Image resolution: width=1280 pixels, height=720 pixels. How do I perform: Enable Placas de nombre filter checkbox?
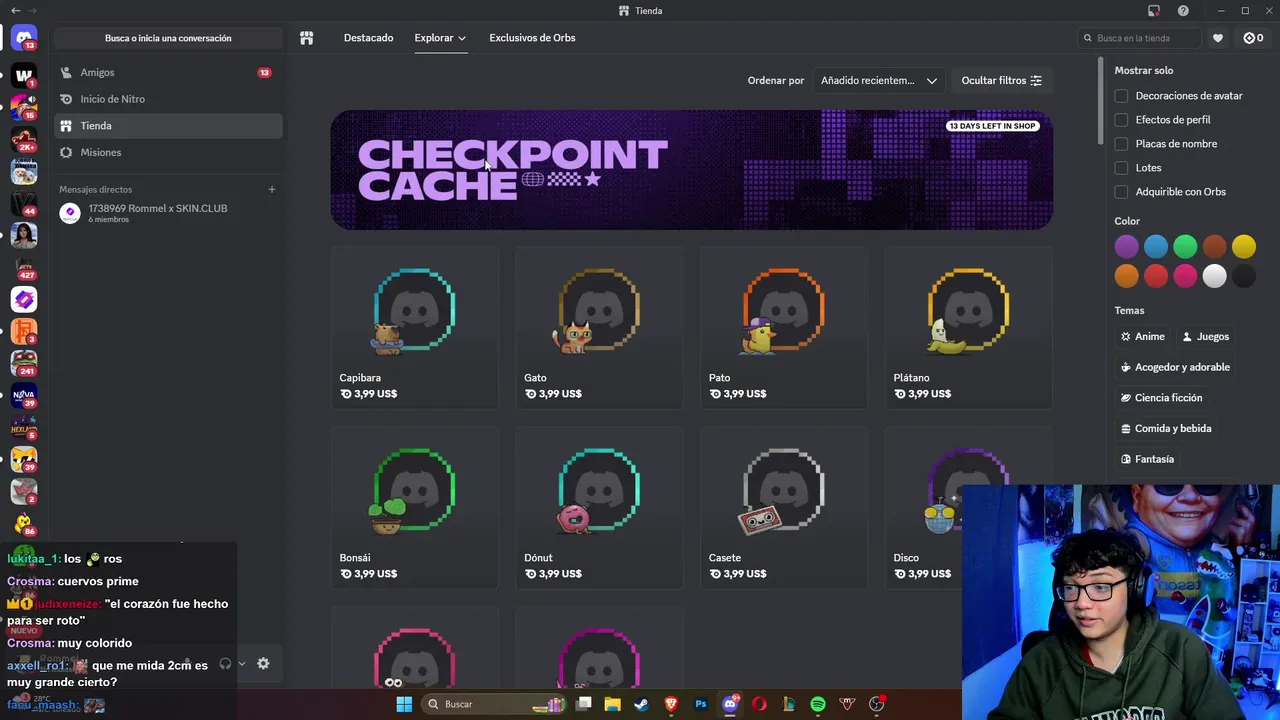pyautogui.click(x=1121, y=144)
